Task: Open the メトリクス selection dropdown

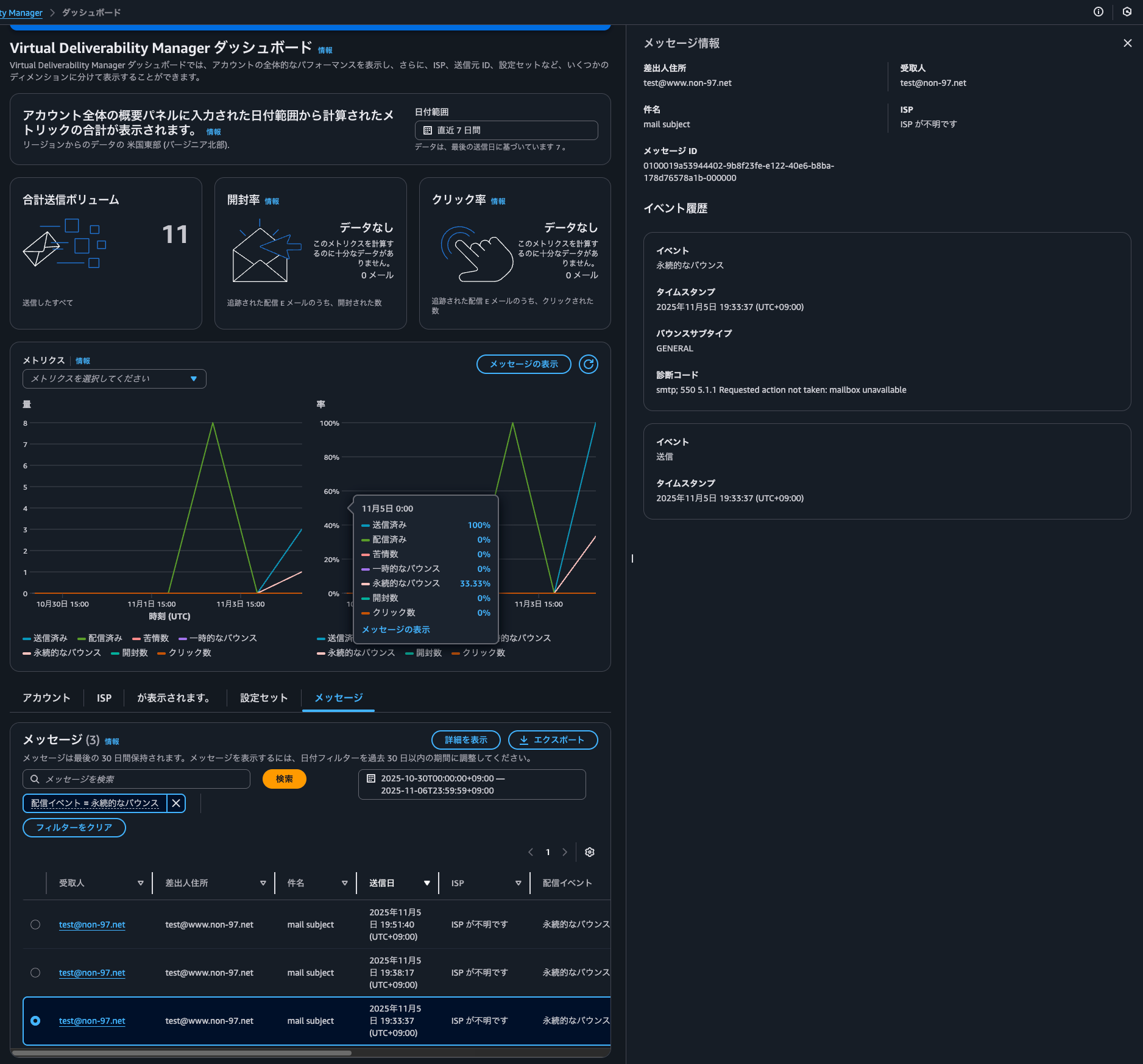Action: tap(115, 379)
